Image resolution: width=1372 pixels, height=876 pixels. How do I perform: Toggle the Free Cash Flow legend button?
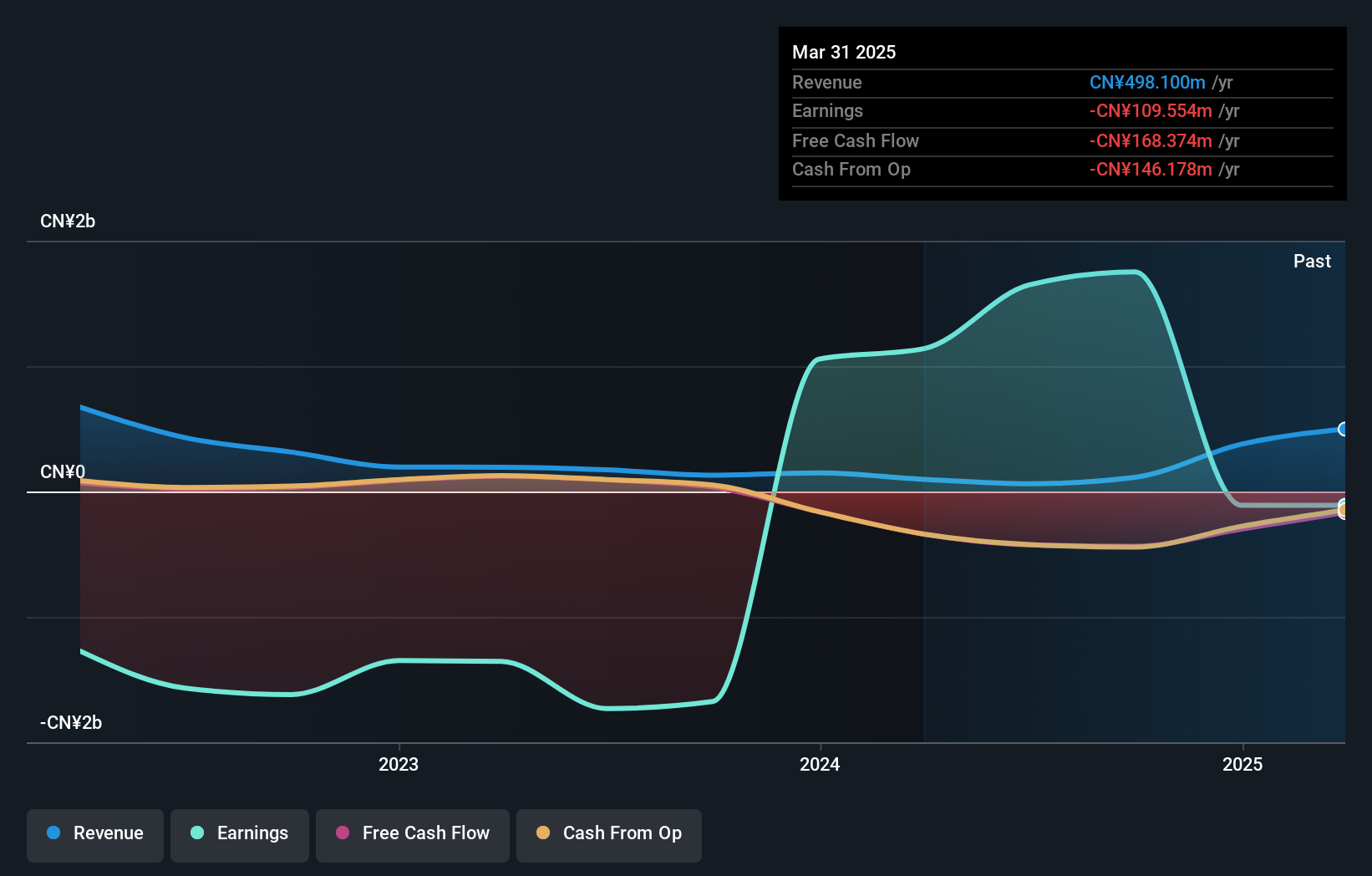[x=413, y=835]
